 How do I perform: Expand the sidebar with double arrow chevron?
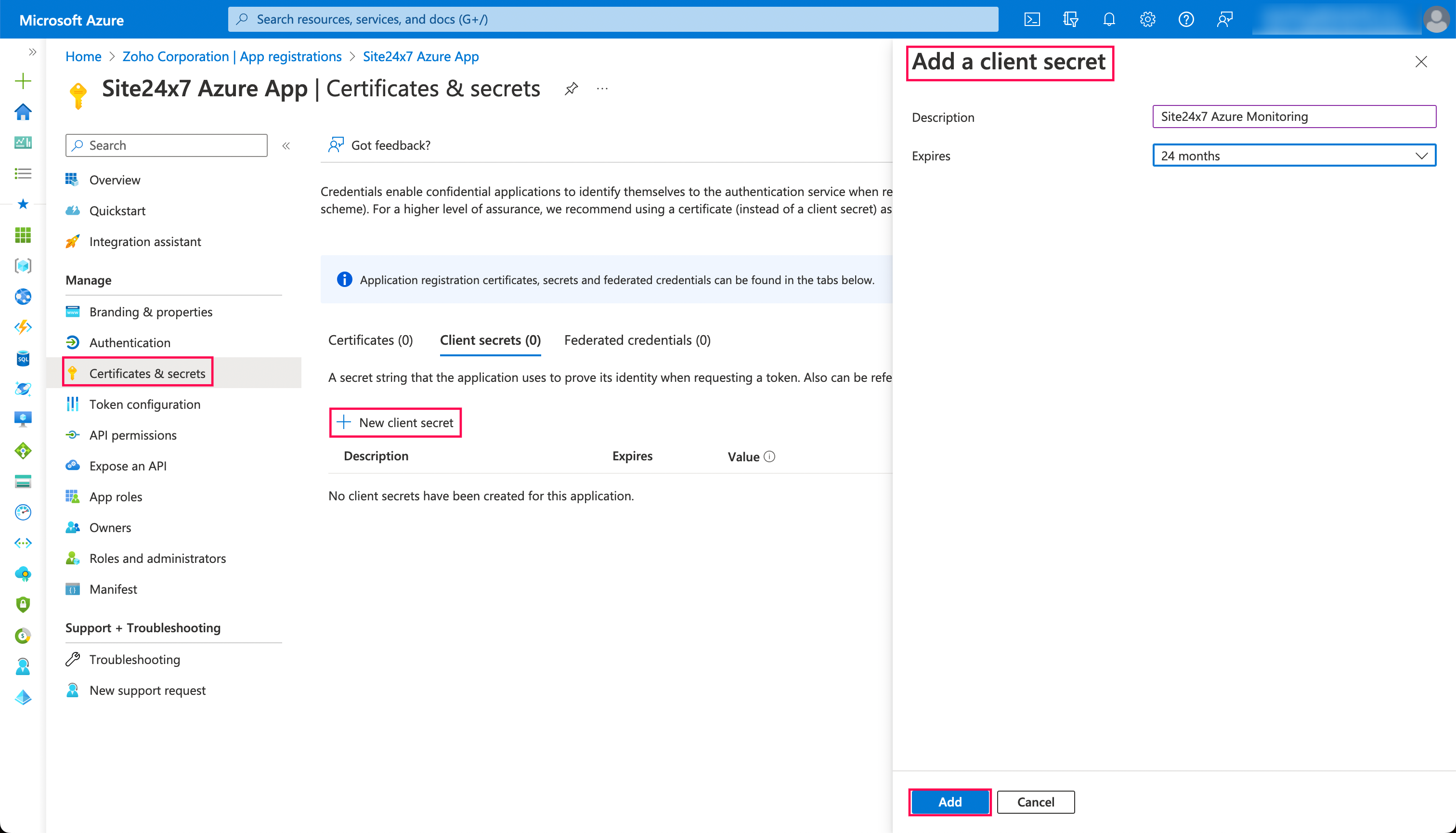[x=33, y=52]
